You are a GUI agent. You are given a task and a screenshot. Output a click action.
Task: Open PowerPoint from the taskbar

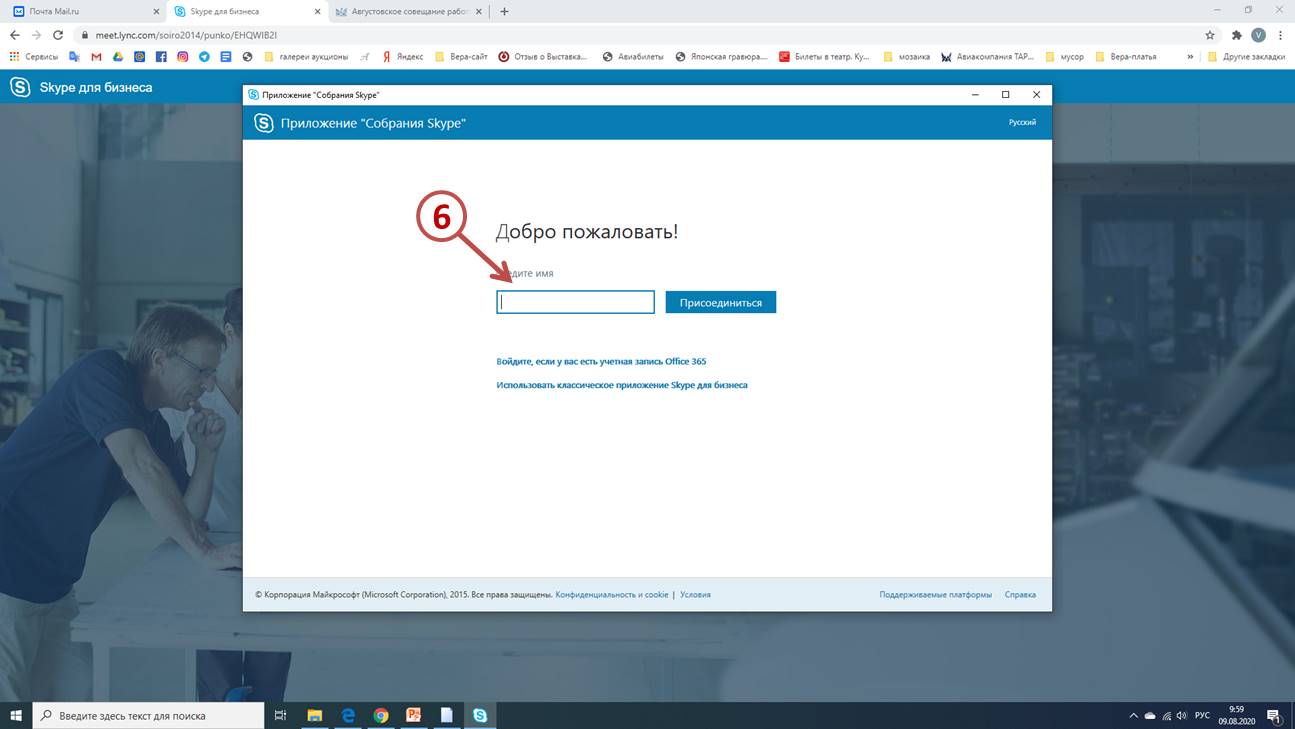(x=414, y=715)
